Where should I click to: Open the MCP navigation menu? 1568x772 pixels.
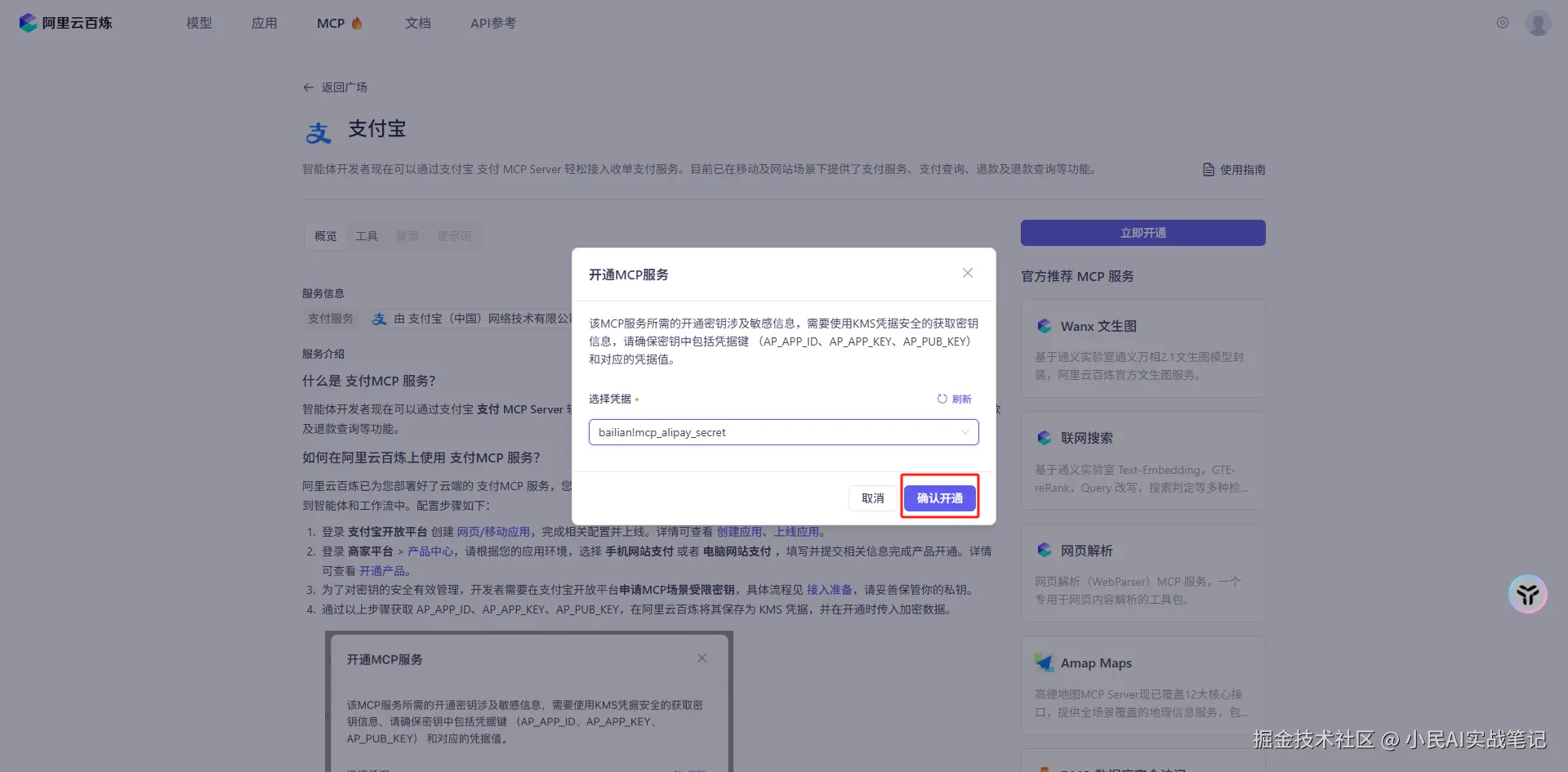[331, 23]
